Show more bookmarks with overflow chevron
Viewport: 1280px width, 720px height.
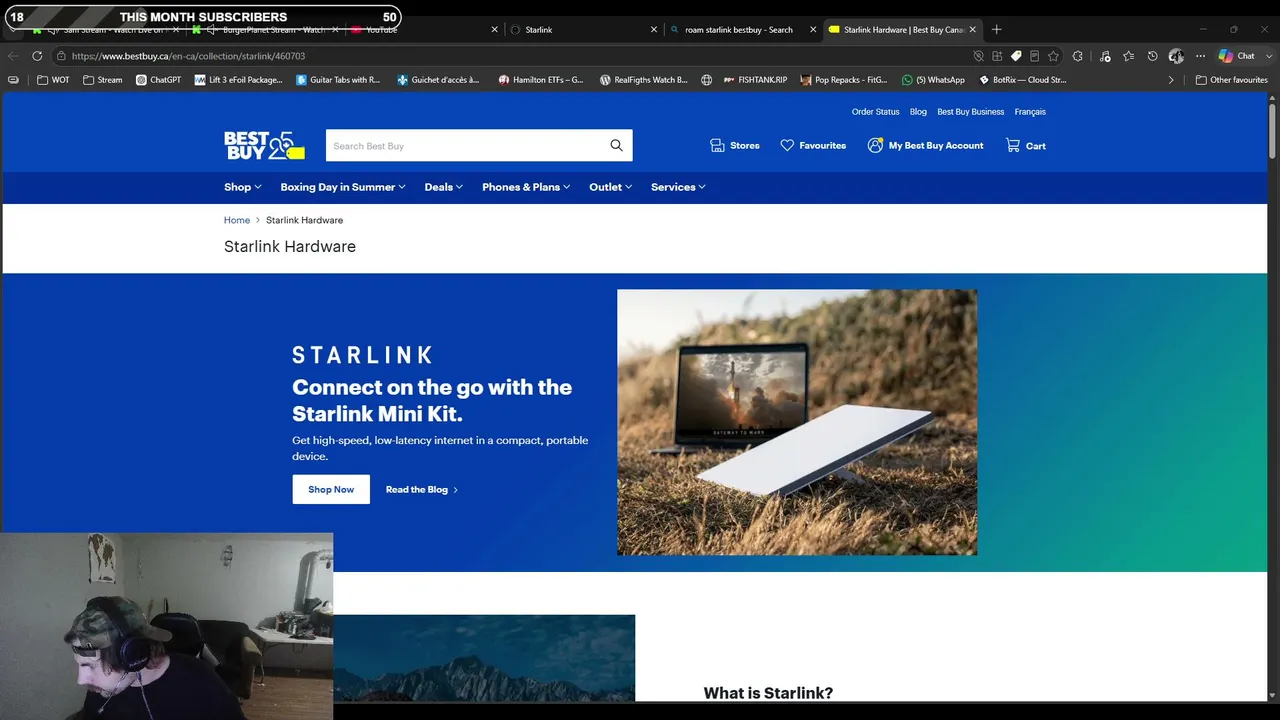point(1171,80)
